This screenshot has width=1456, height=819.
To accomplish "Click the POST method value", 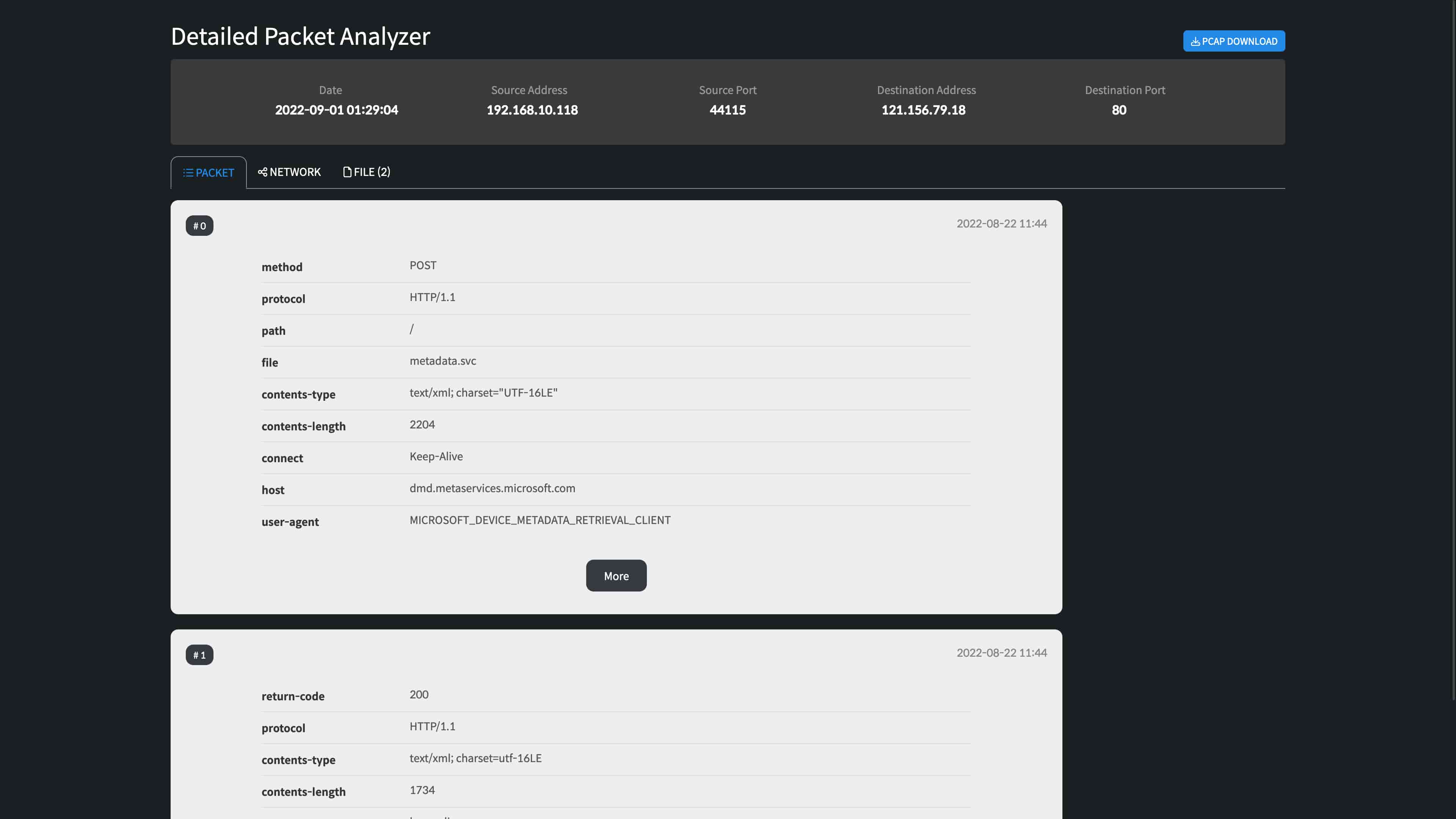I will tap(423, 265).
